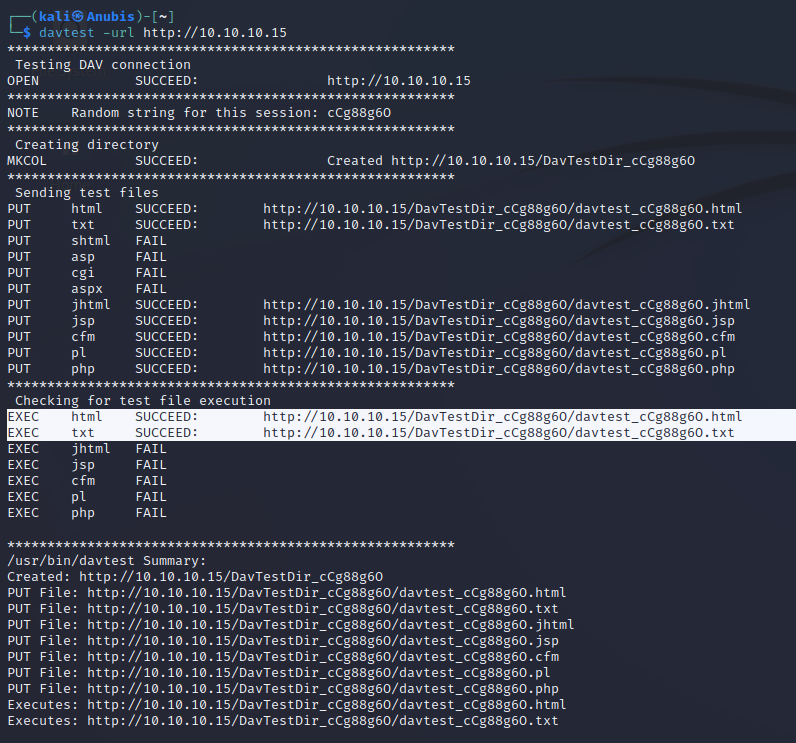Viewport: 796px width, 743px height.
Task: Open the PUT php SUCCEED file URL
Action: (x=498, y=368)
